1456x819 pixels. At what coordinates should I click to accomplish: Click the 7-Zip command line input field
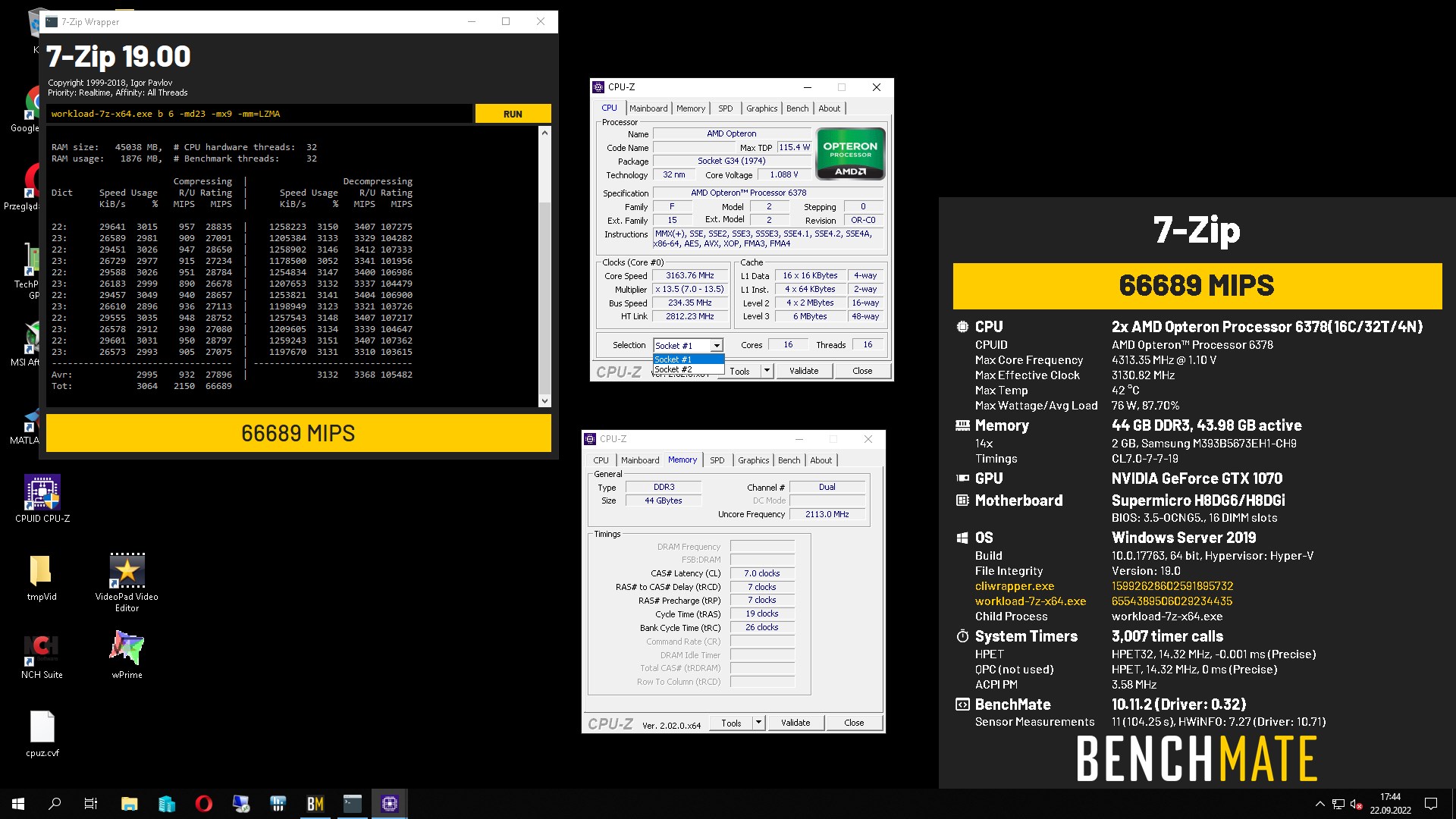259,114
